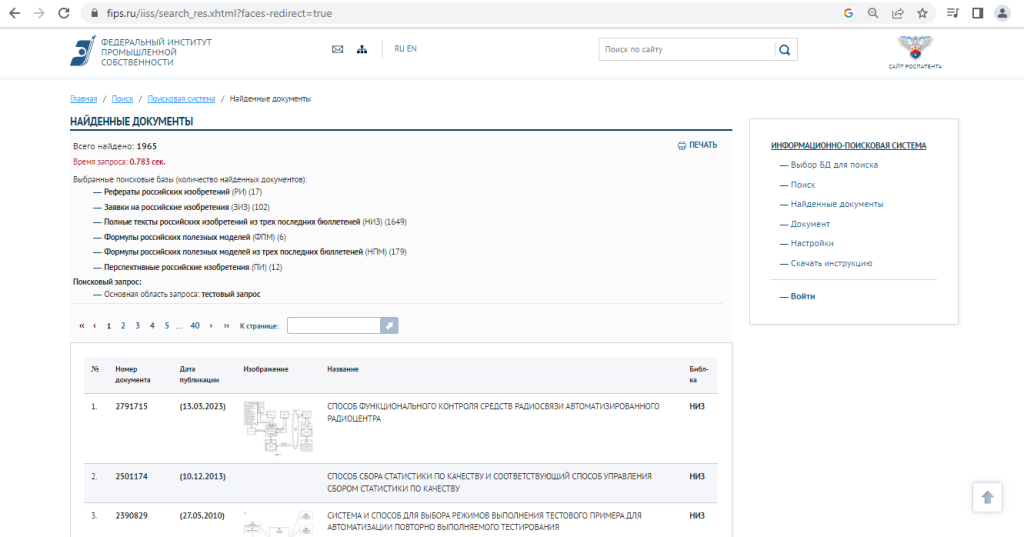Open Поисковая система breadcrumb link
The image size is (1024, 537).
pos(181,99)
